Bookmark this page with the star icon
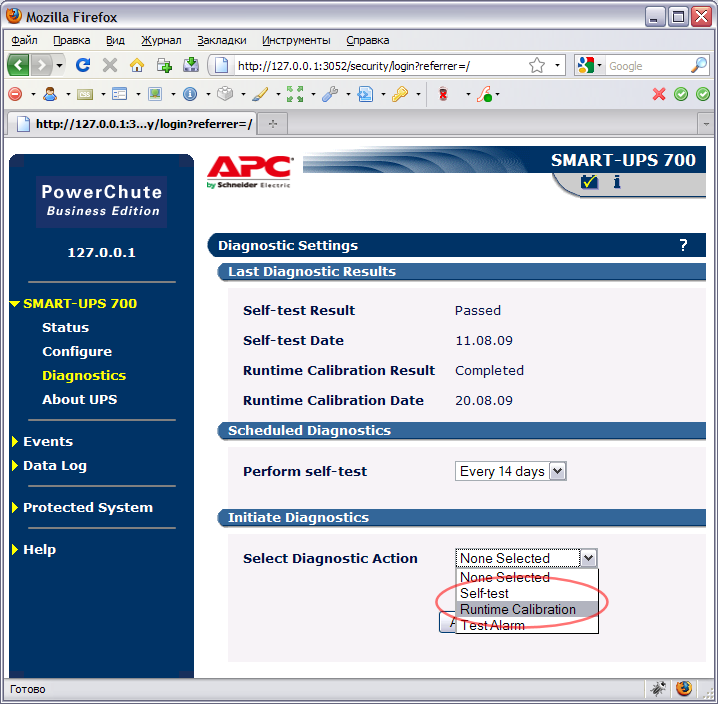This screenshot has height=704, width=718. 537,65
